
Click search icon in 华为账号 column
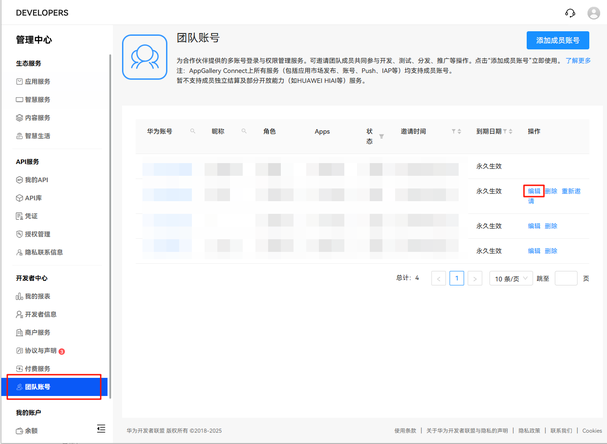pyautogui.click(x=193, y=131)
